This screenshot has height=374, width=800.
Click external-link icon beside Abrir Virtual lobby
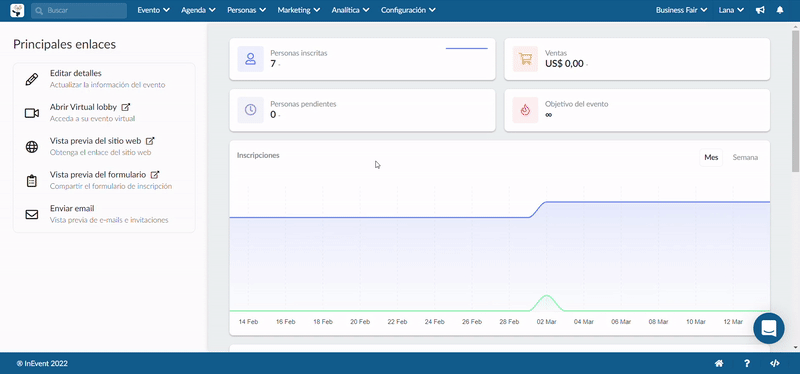[x=126, y=107]
